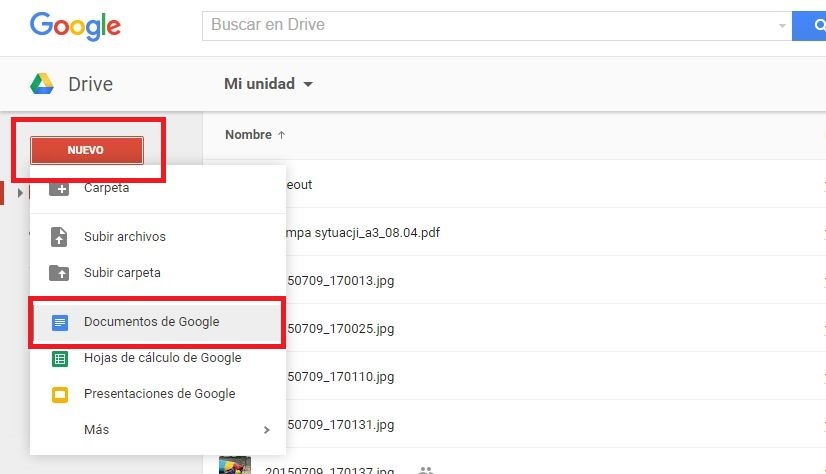The width and height of the screenshot is (826, 474).
Task: Choose Carpeta from the Nuevo menu
Action: tap(158, 189)
